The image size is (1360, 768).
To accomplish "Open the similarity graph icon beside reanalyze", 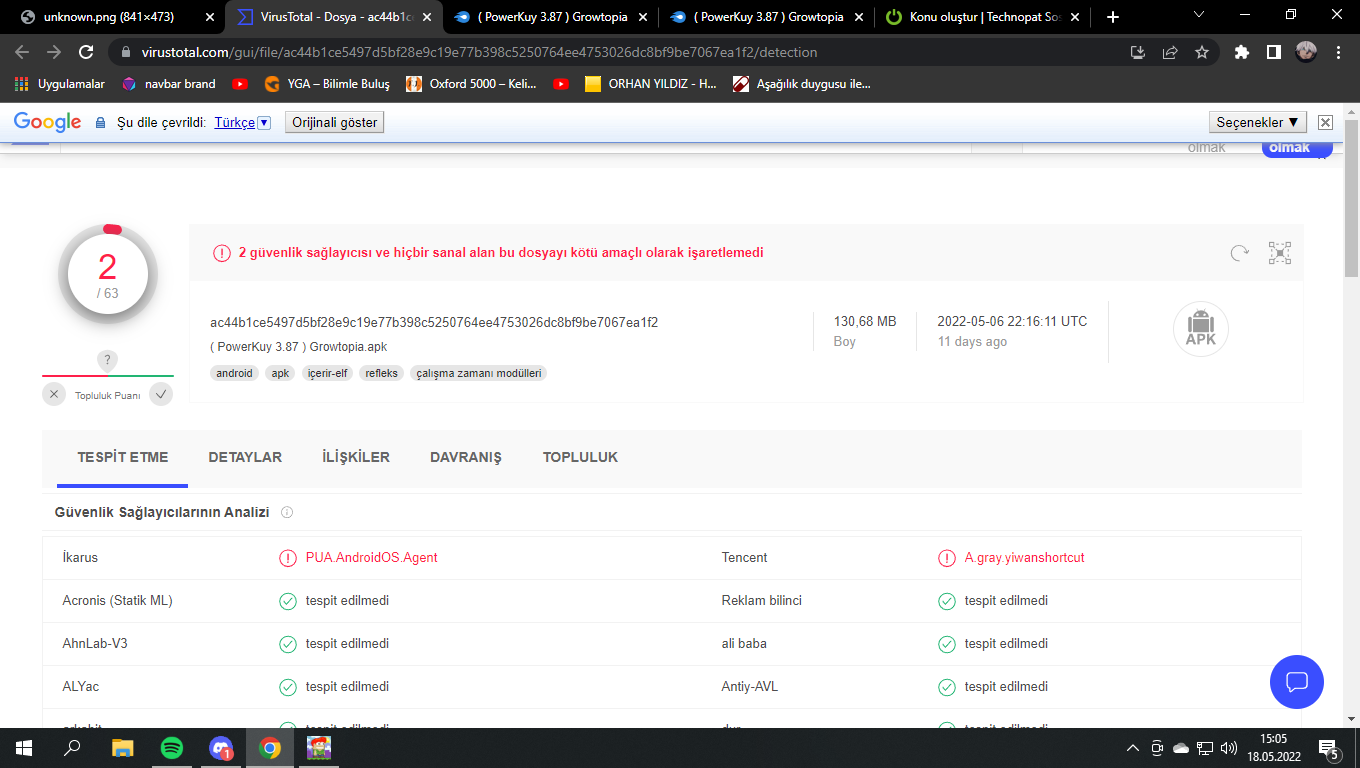I will [1280, 253].
